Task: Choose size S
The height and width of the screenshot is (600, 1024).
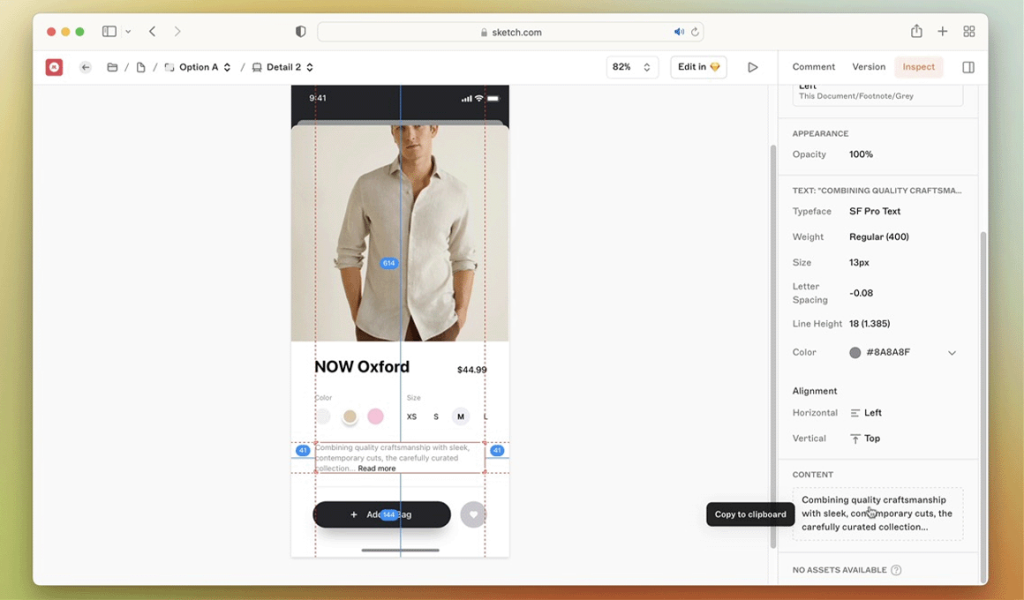Action: [x=436, y=417]
